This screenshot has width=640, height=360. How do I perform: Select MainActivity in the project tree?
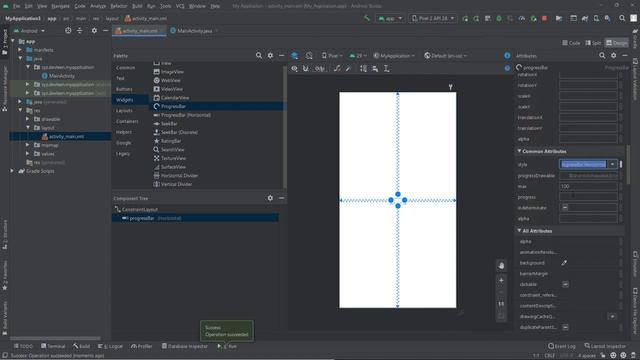[62, 76]
